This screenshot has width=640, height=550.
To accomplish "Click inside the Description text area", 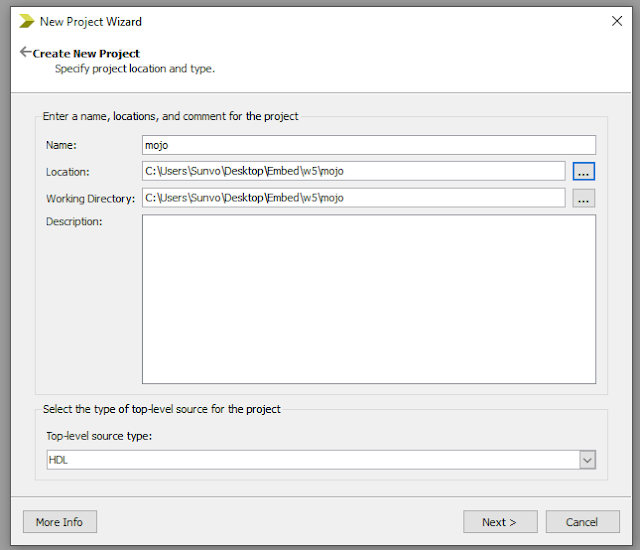I will click(x=369, y=299).
